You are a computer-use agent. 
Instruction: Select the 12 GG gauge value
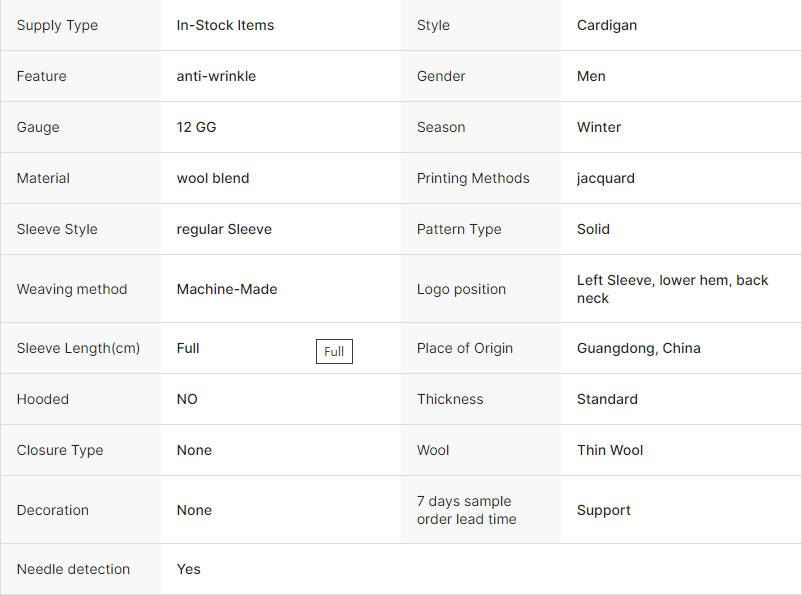196,127
